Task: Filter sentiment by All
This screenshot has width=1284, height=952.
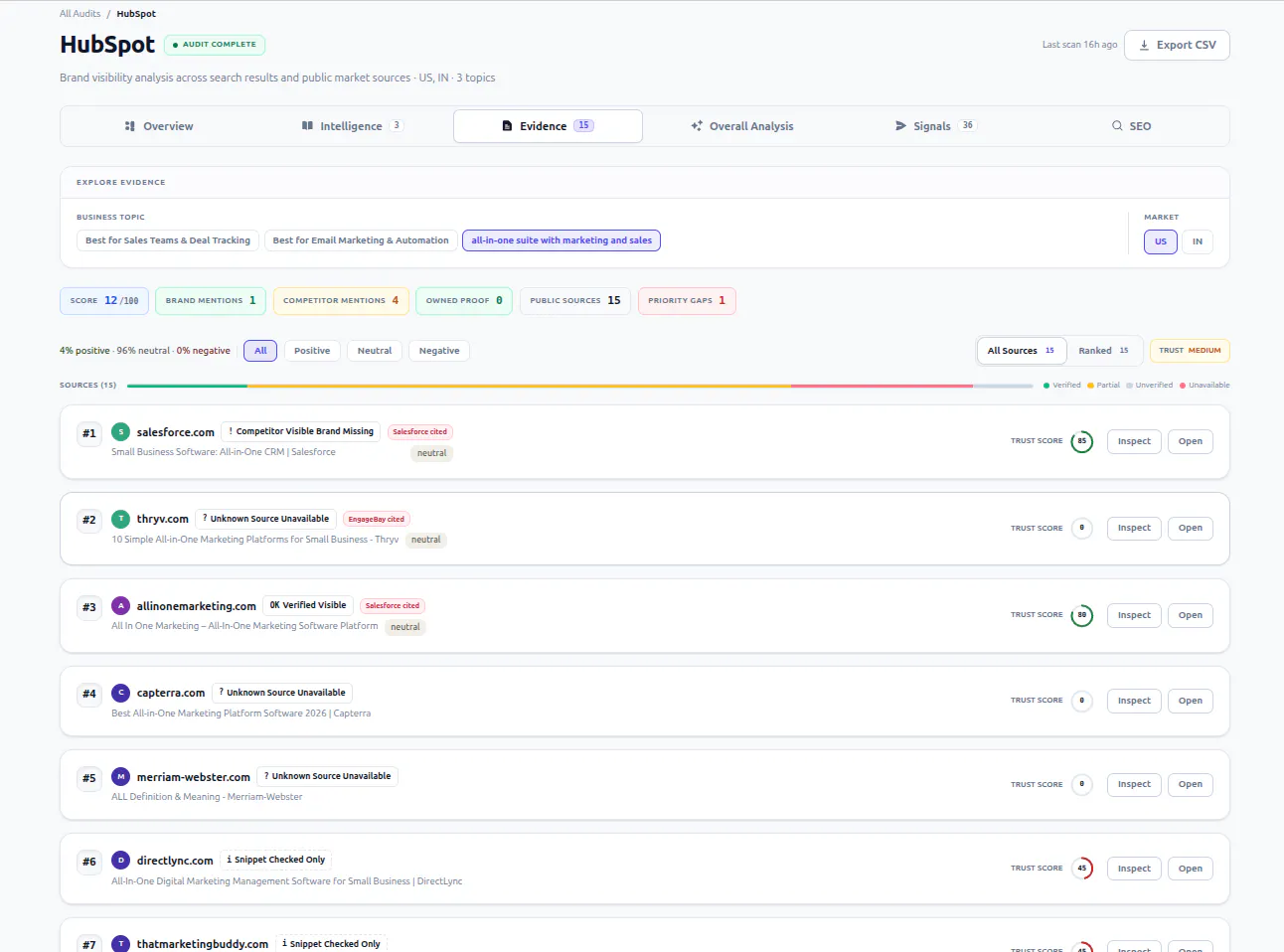Action: 260,351
